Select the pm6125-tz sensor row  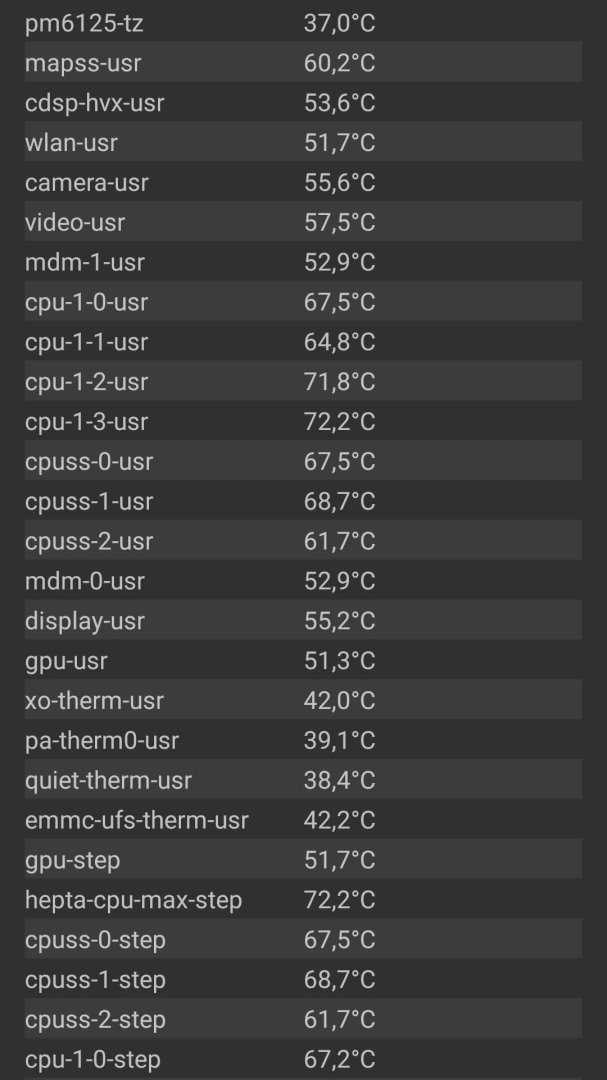coord(303,23)
